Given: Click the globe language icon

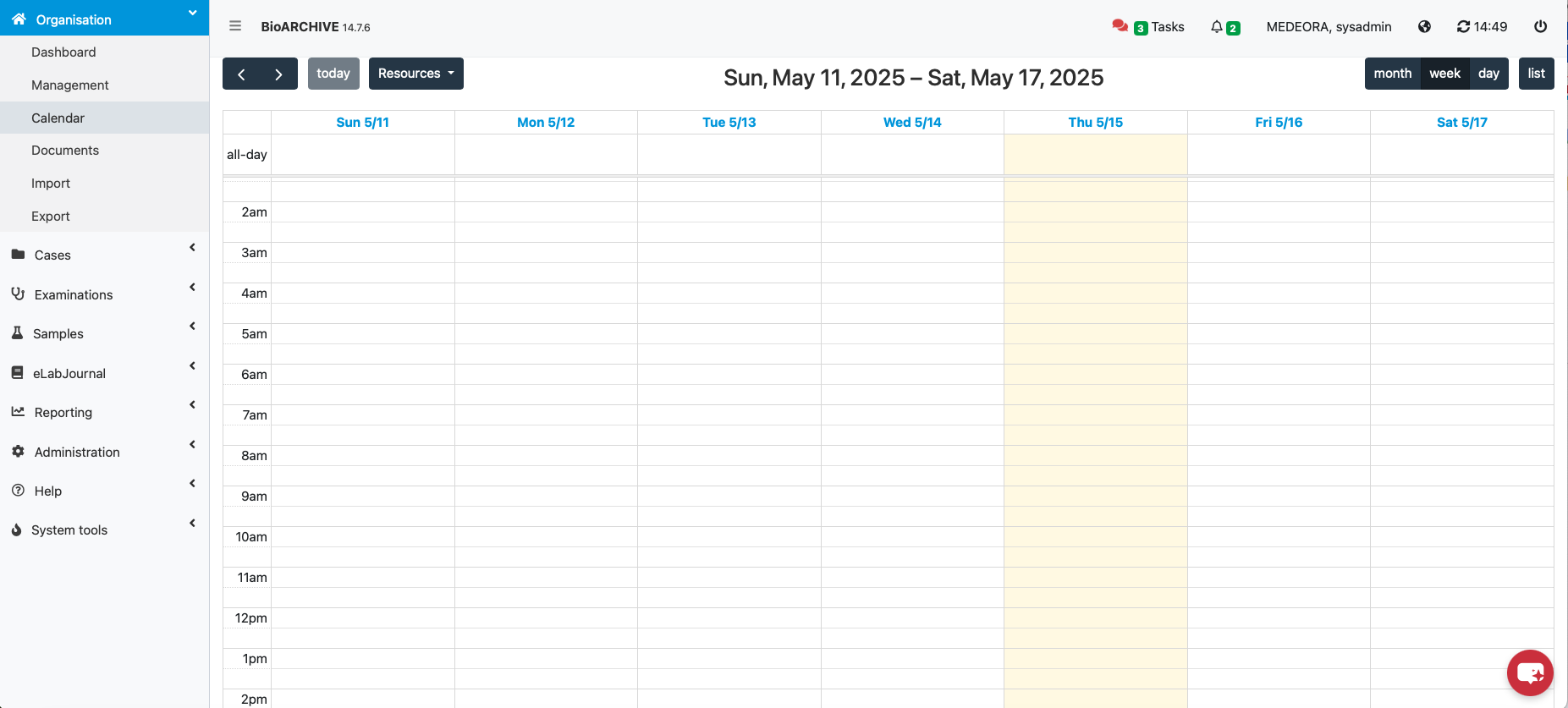Looking at the screenshot, I should [x=1425, y=27].
